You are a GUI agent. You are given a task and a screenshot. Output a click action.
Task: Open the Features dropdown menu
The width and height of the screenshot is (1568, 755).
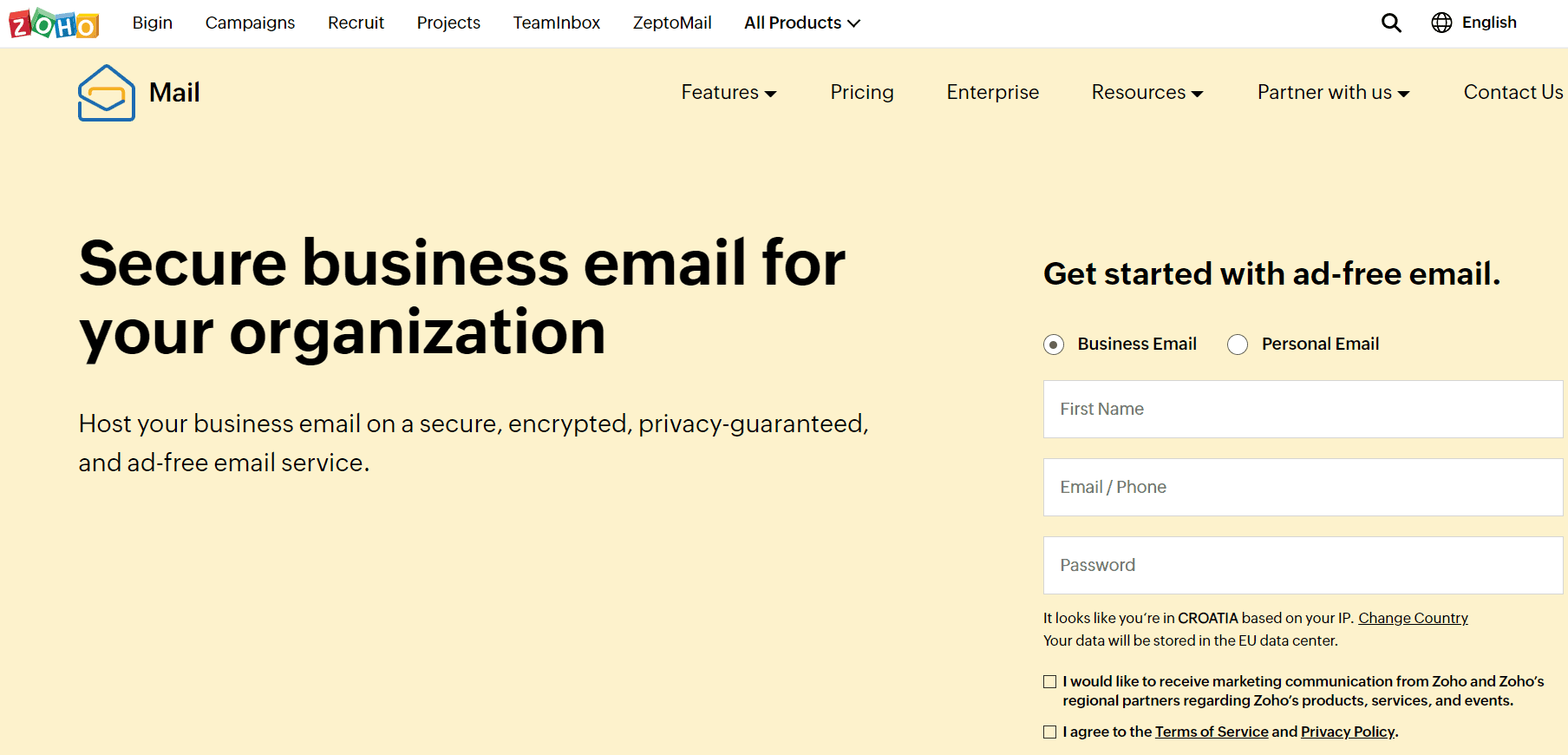[x=728, y=92]
